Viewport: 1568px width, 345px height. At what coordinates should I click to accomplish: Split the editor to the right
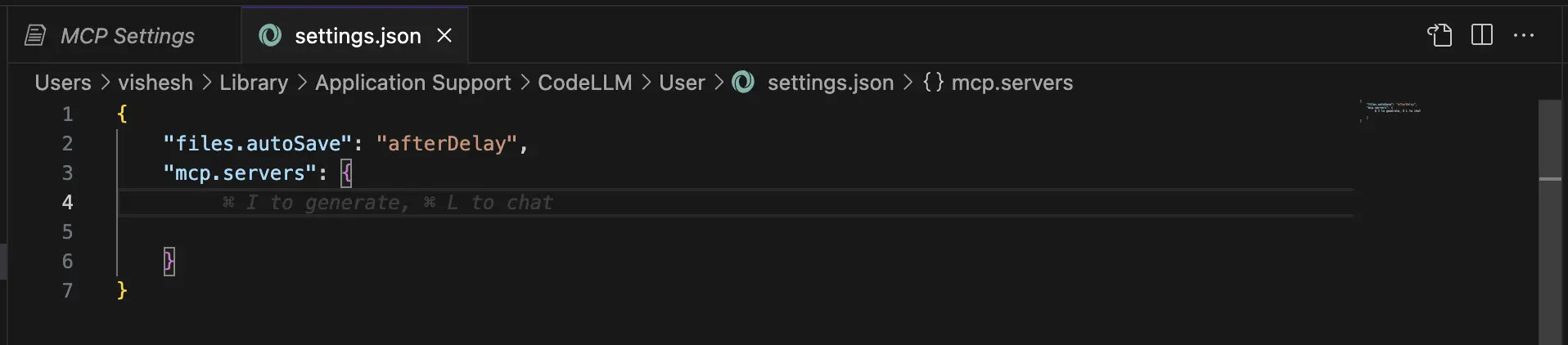pyautogui.click(x=1481, y=35)
